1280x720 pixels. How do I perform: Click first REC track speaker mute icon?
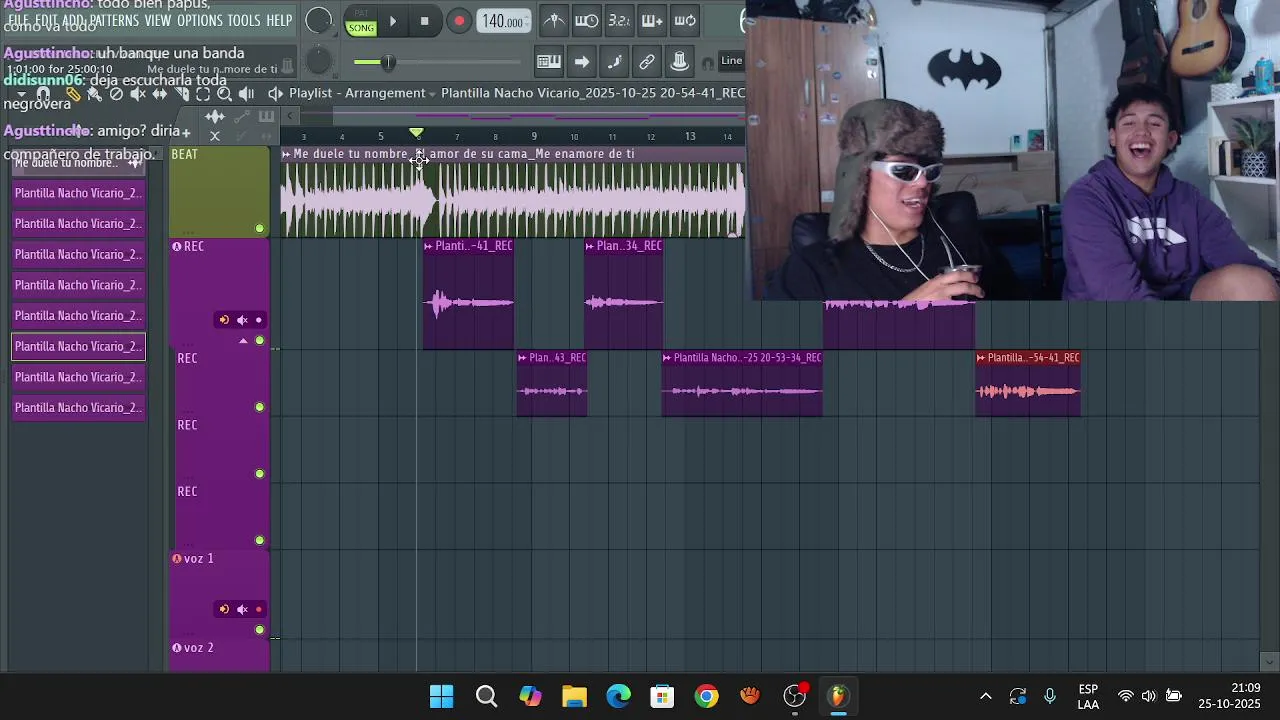tap(242, 320)
